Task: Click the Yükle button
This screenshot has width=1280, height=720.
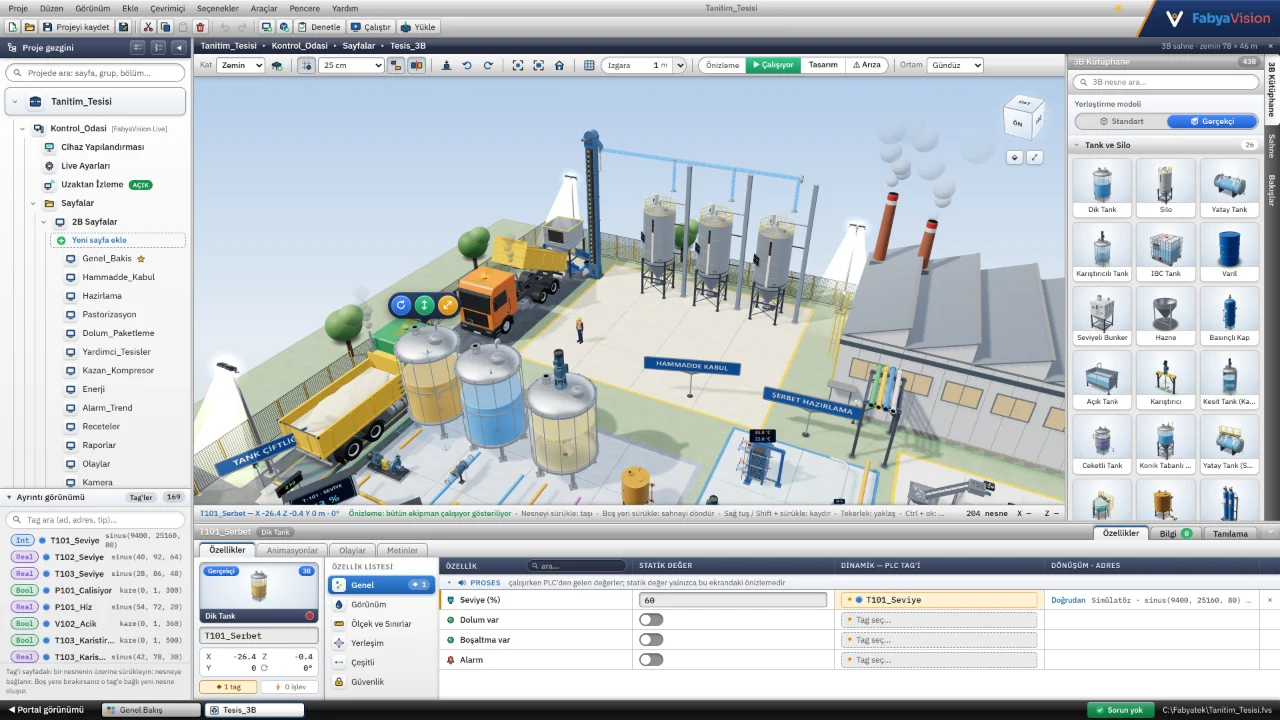Action: (x=418, y=27)
